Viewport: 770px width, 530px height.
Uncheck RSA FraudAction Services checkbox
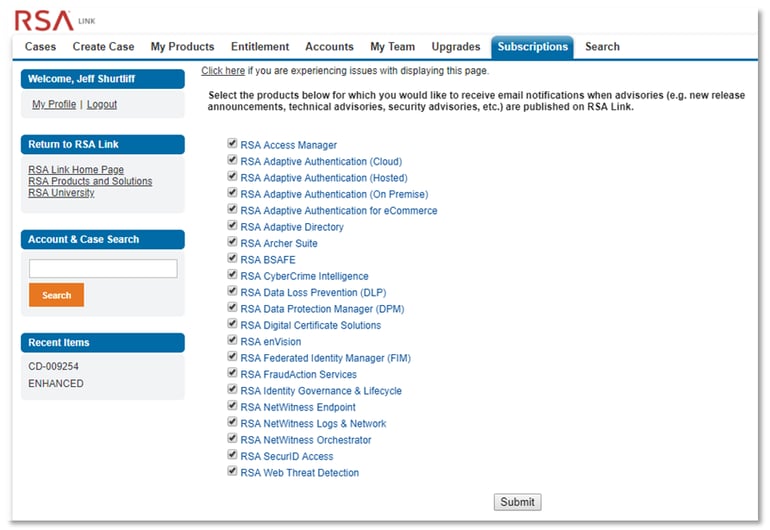[232, 372]
